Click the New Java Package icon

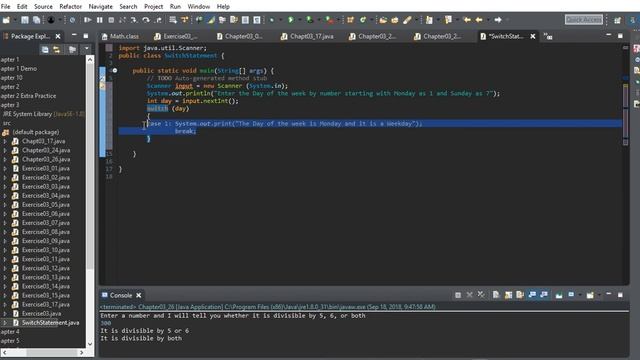click(350, 20)
